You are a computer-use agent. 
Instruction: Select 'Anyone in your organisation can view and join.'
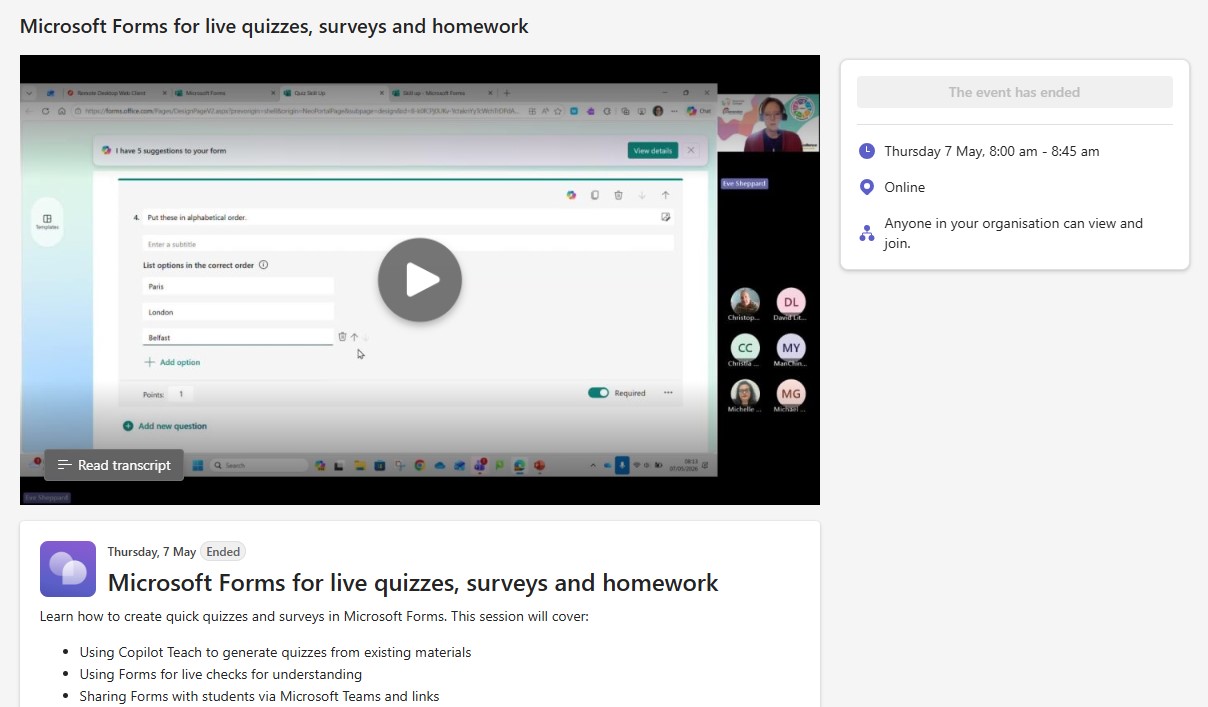coord(1014,233)
